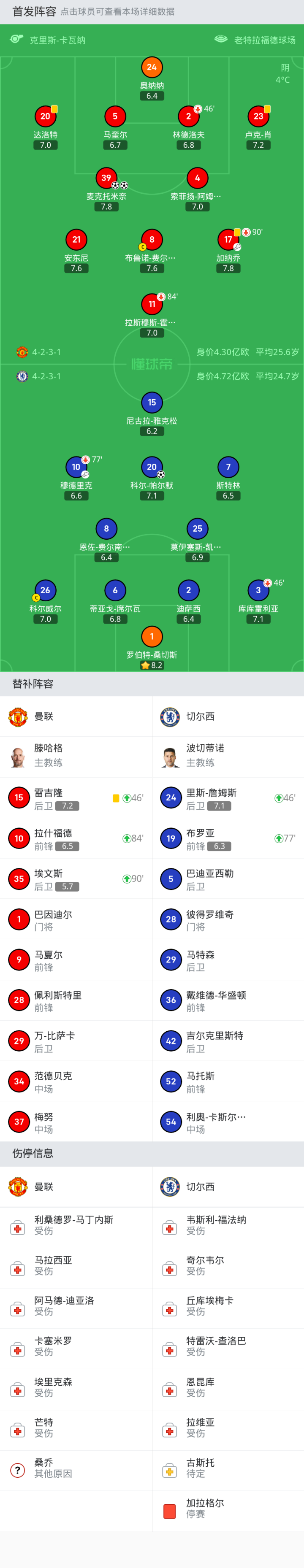Open coach 波切蒂诺's profile photo

pyautogui.click(x=169, y=757)
